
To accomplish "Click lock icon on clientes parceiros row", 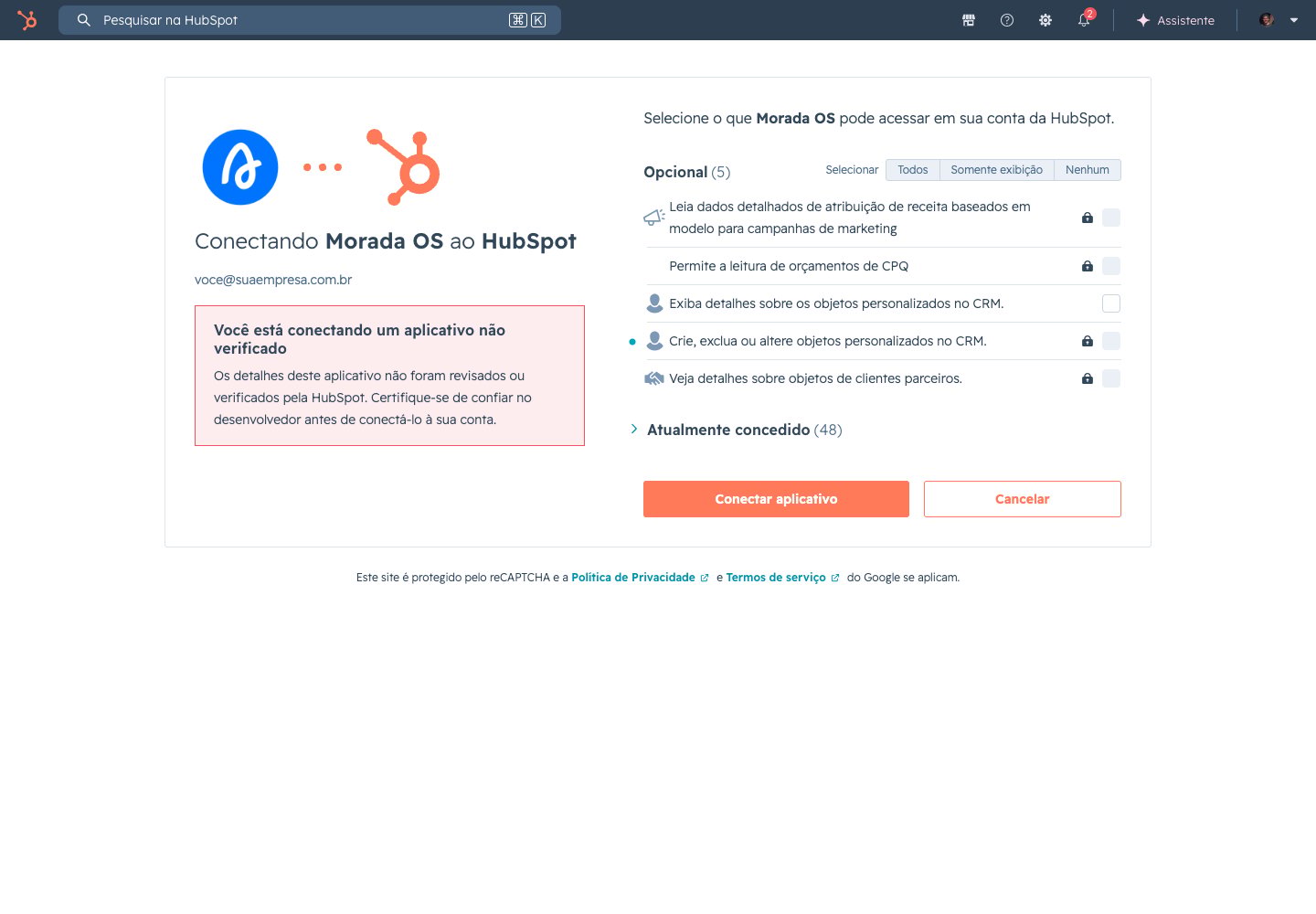I will pos(1088,378).
